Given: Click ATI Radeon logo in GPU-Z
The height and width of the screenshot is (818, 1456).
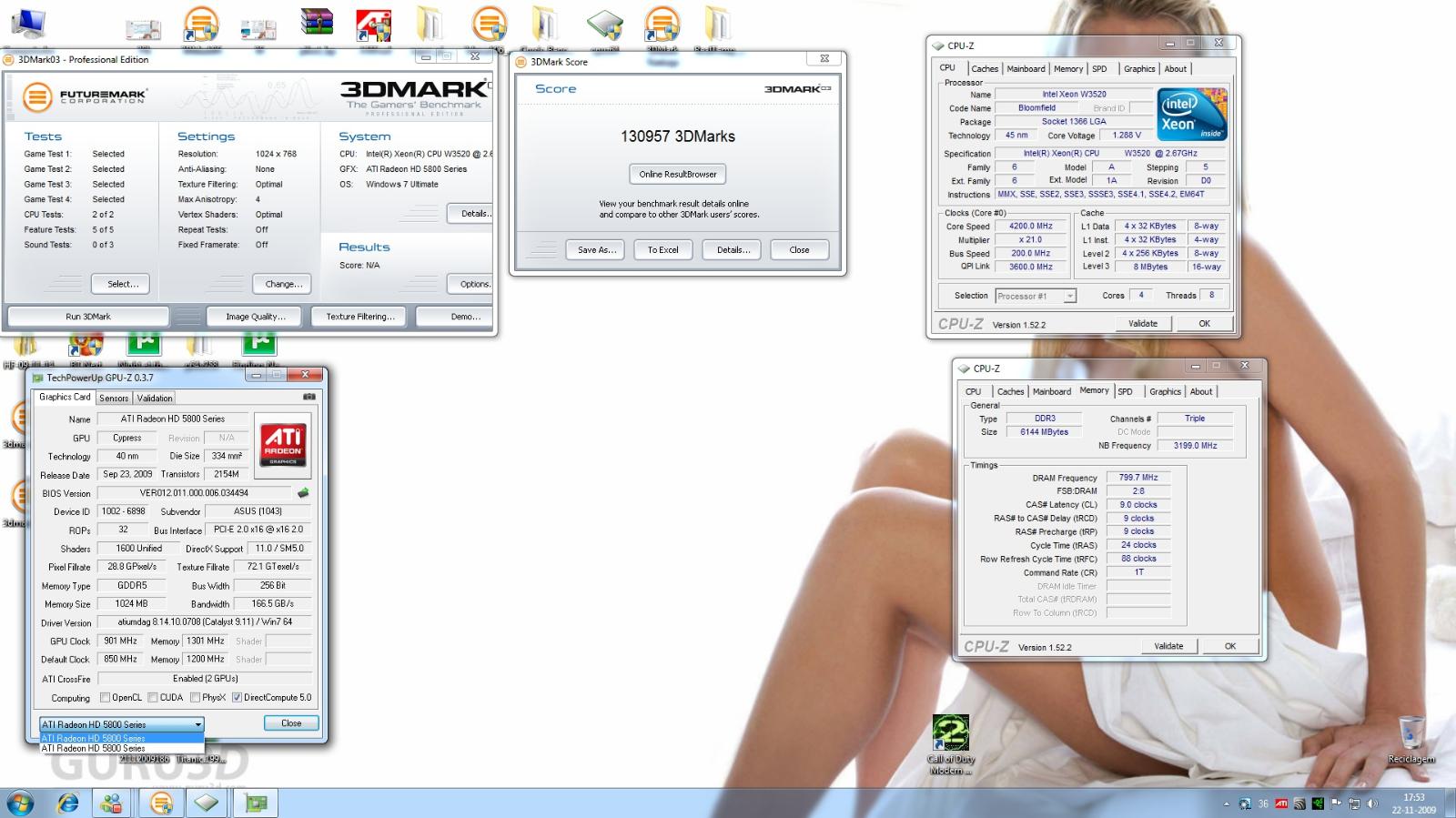Looking at the screenshot, I should click(x=283, y=445).
